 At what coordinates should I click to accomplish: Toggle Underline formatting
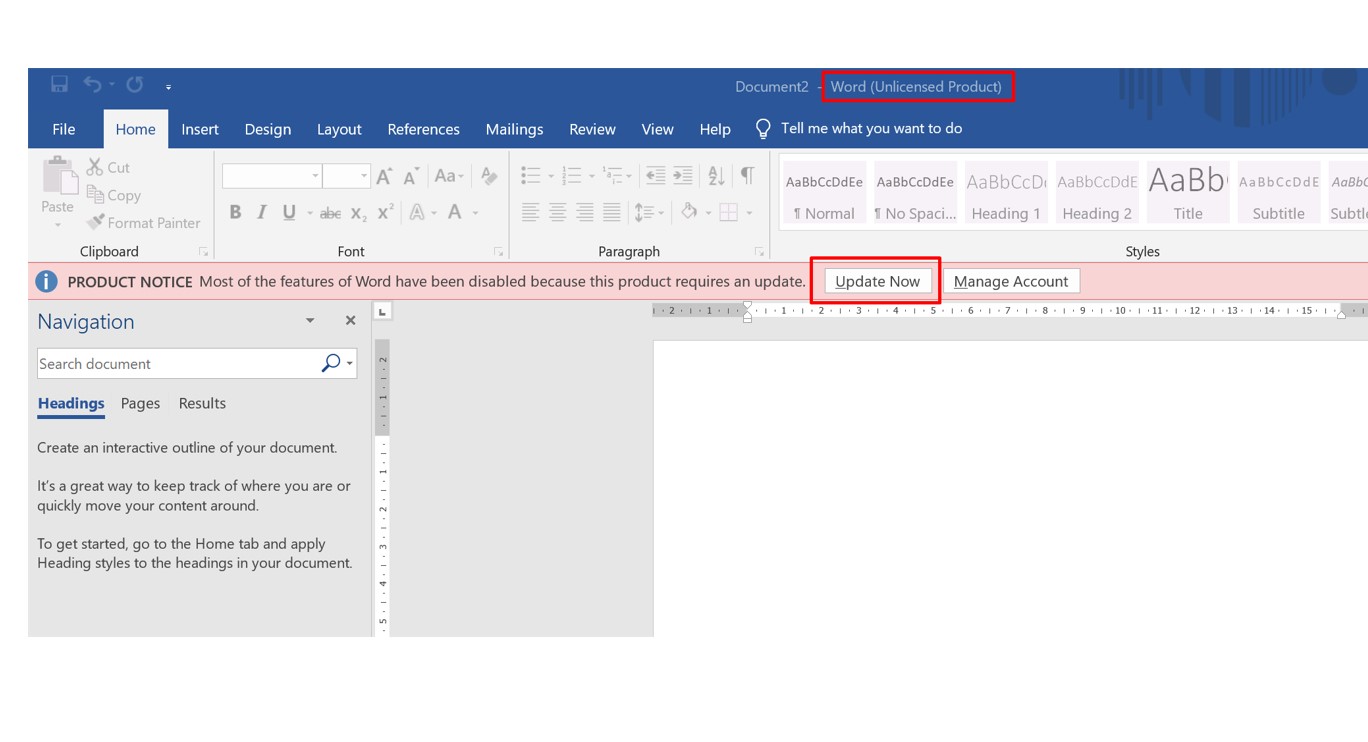pos(289,212)
